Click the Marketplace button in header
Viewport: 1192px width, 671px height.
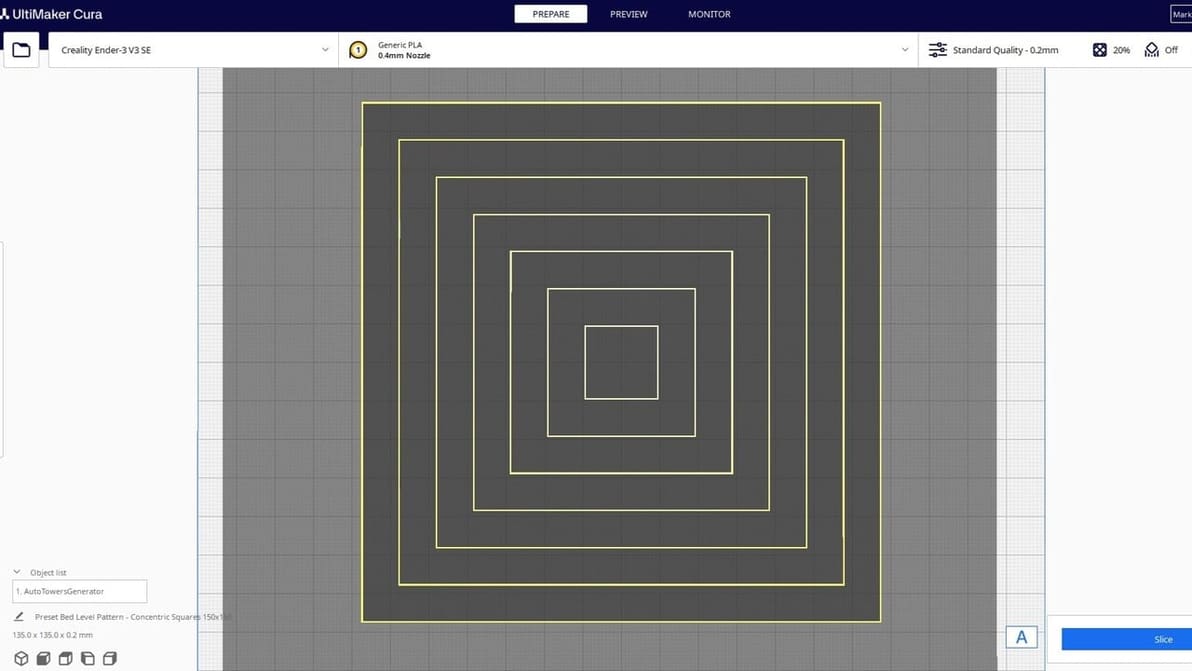(x=1180, y=14)
